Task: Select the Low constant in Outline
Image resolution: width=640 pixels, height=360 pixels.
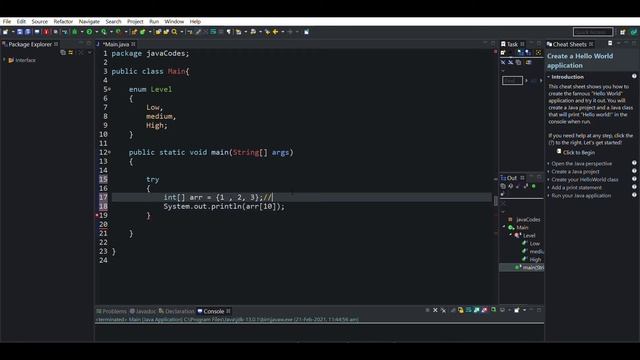Action: click(531, 244)
